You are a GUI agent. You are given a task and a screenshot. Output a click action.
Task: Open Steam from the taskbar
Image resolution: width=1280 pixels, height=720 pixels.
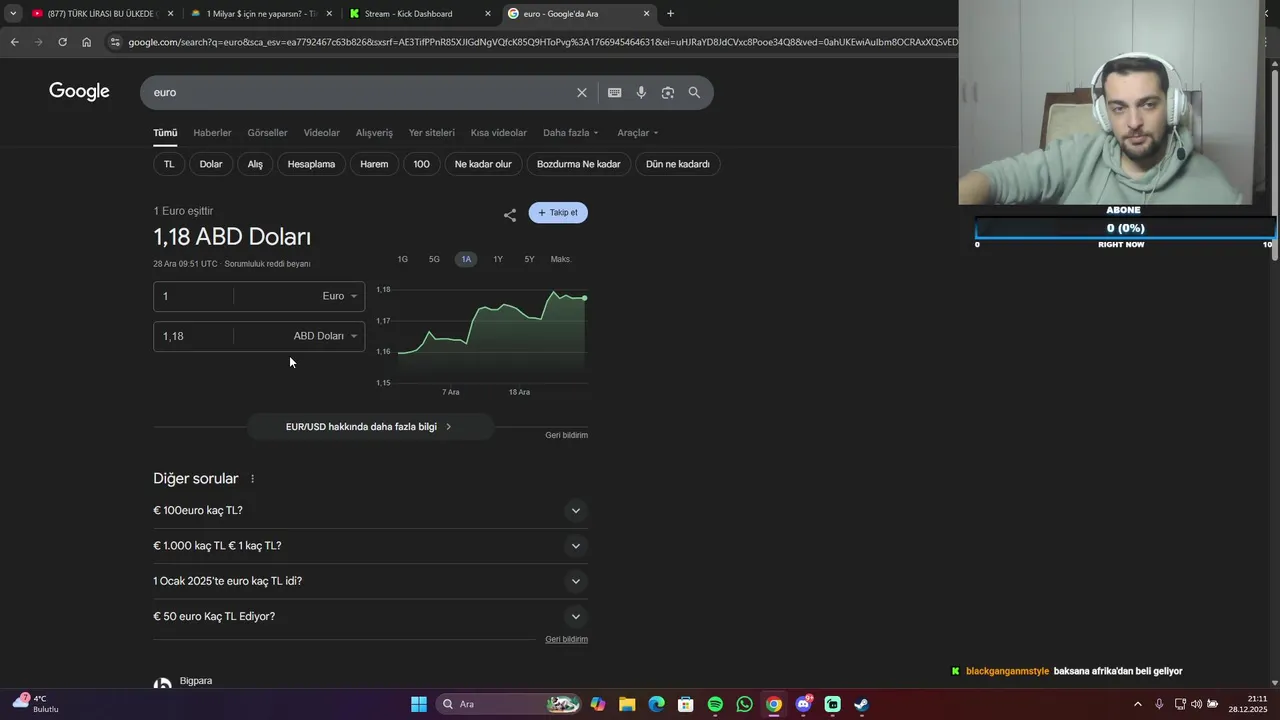click(861, 704)
